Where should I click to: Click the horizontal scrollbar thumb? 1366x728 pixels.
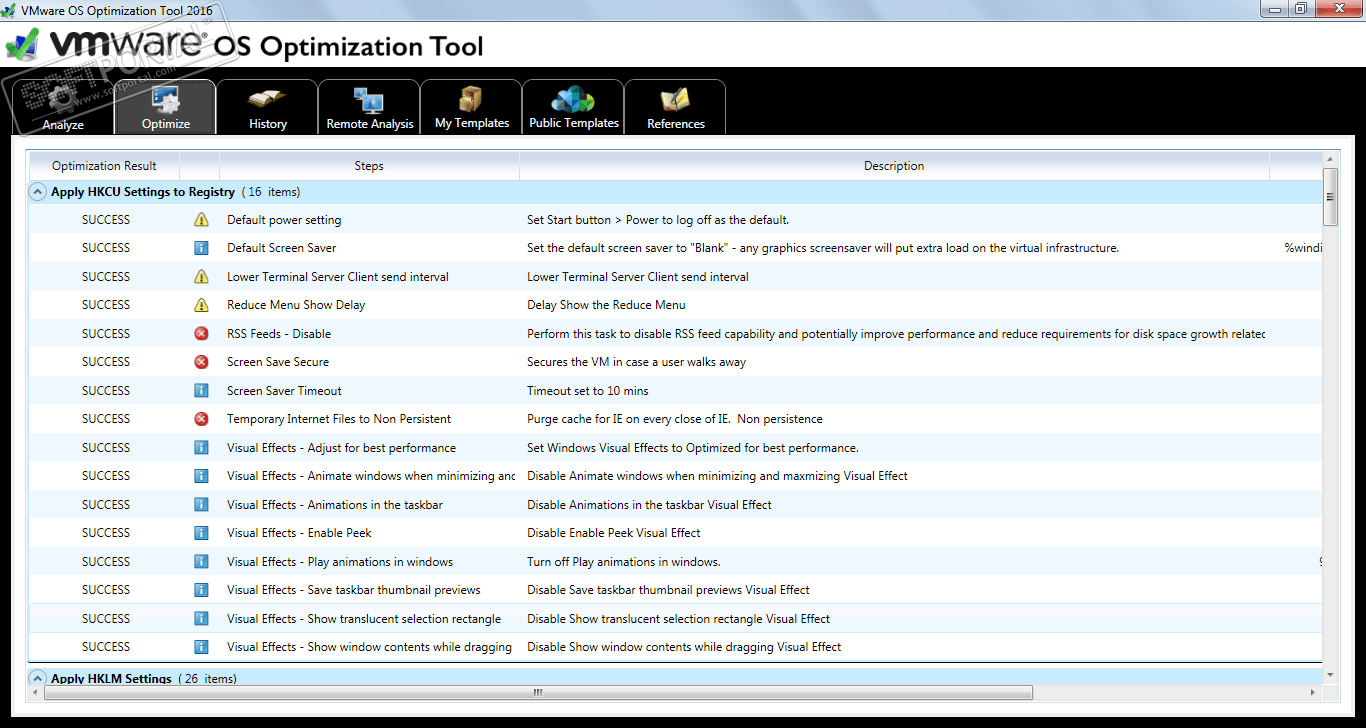(x=537, y=692)
